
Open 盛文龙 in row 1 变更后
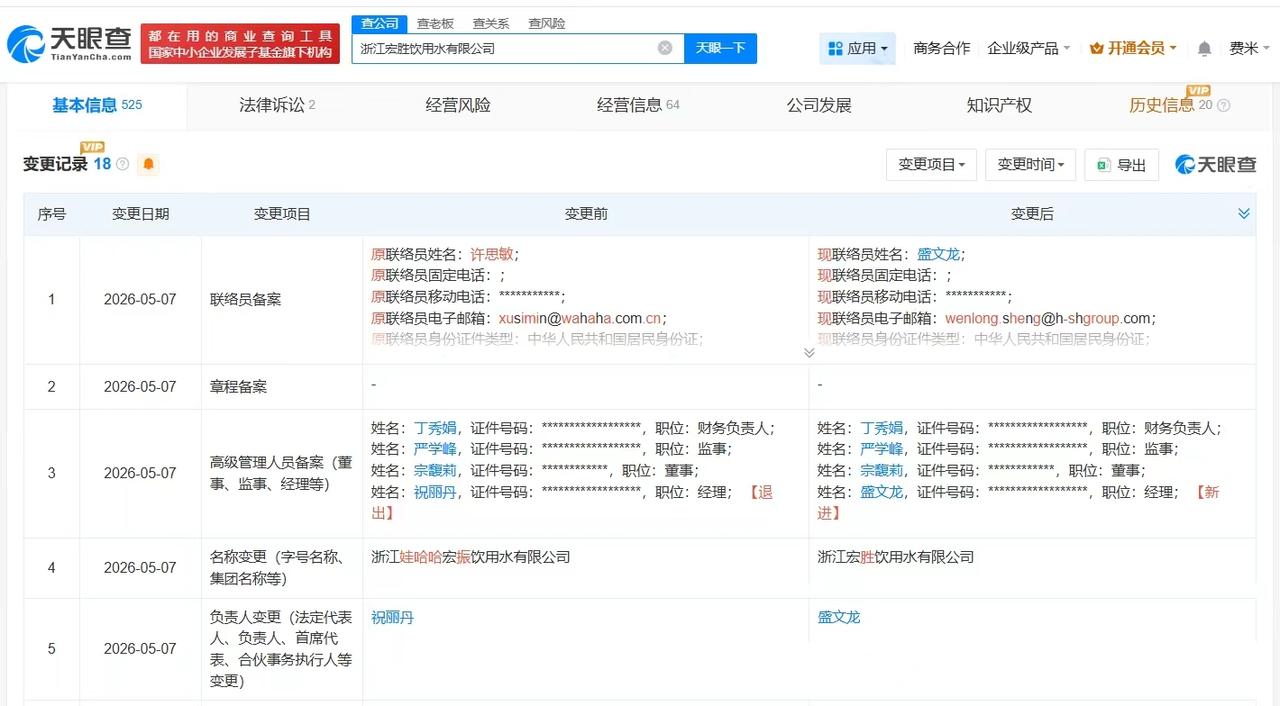938,254
